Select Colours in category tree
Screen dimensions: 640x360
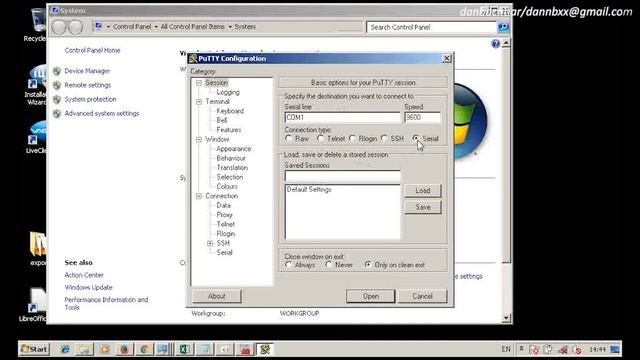227,187
